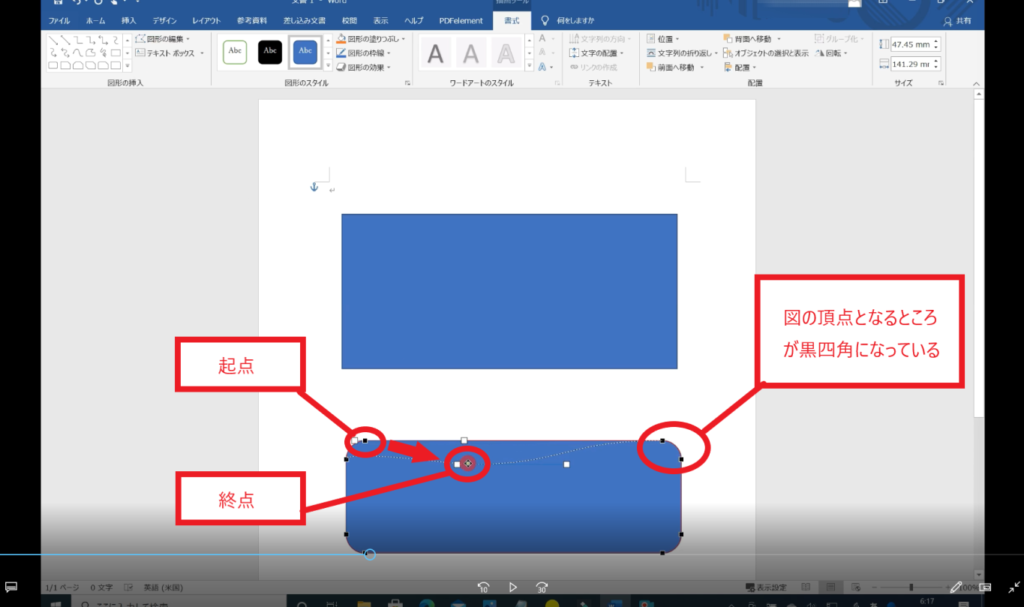Viewport: 1024px width, 607px height.
Task: Open 図形の塗りつぶし (shape fill) menu
Action: (368, 39)
